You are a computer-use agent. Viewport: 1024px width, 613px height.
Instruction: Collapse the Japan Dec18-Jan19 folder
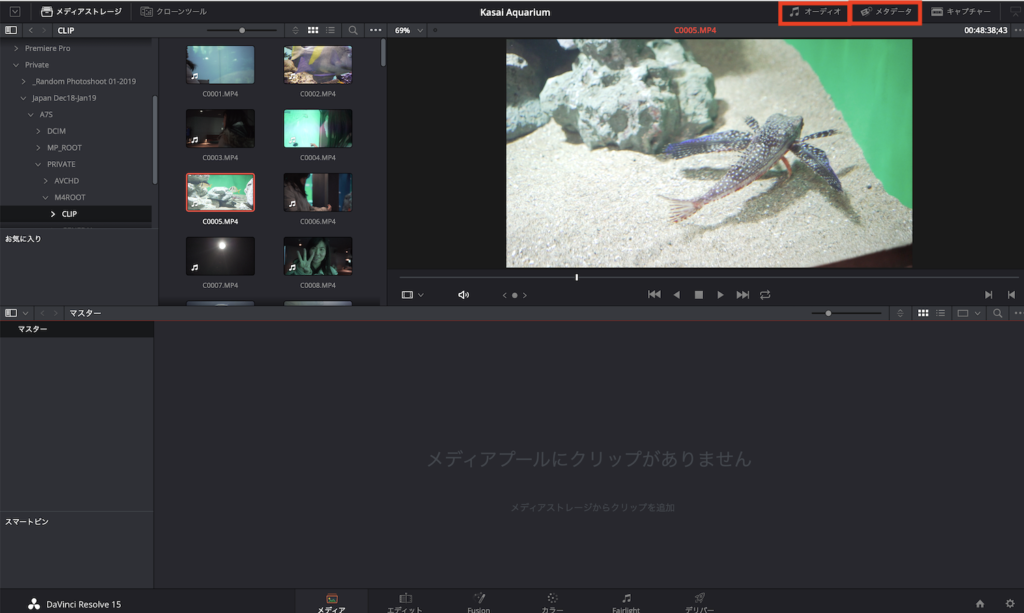[x=23, y=98]
